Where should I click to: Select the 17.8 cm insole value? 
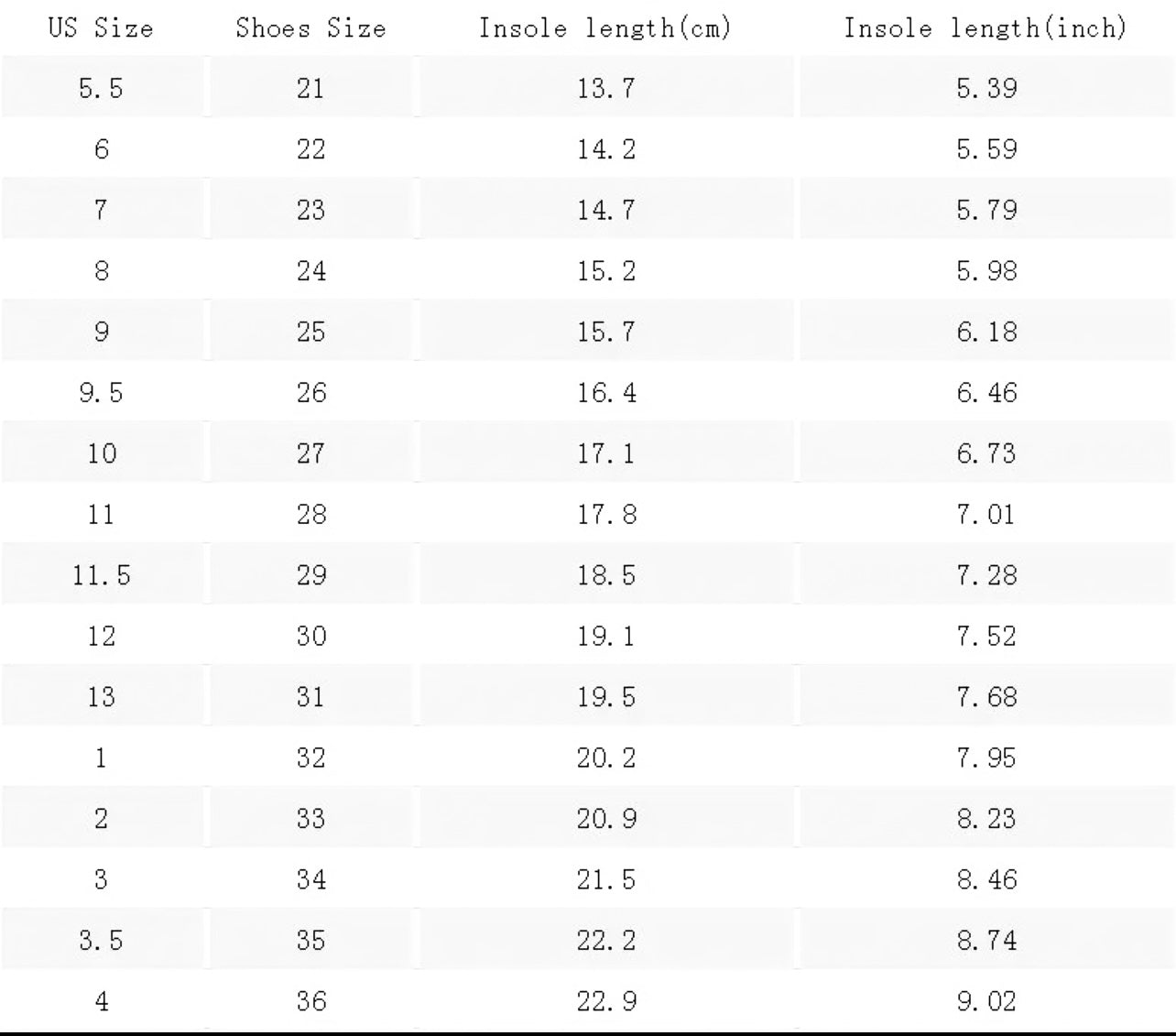pos(605,515)
